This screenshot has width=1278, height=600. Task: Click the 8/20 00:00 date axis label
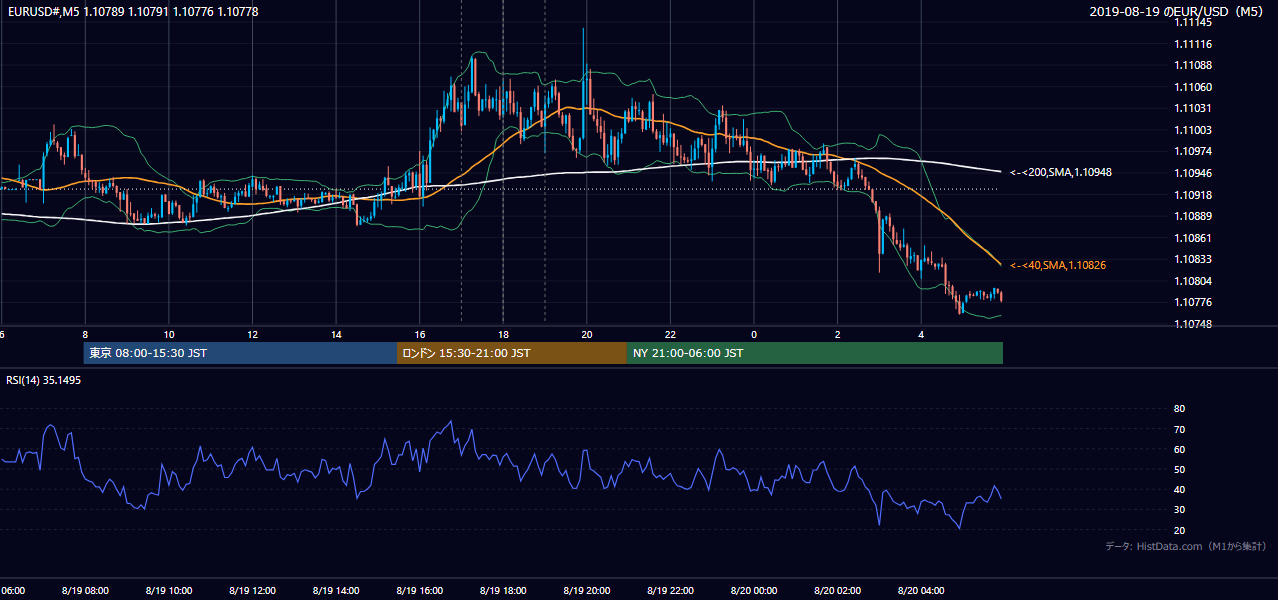[754, 590]
